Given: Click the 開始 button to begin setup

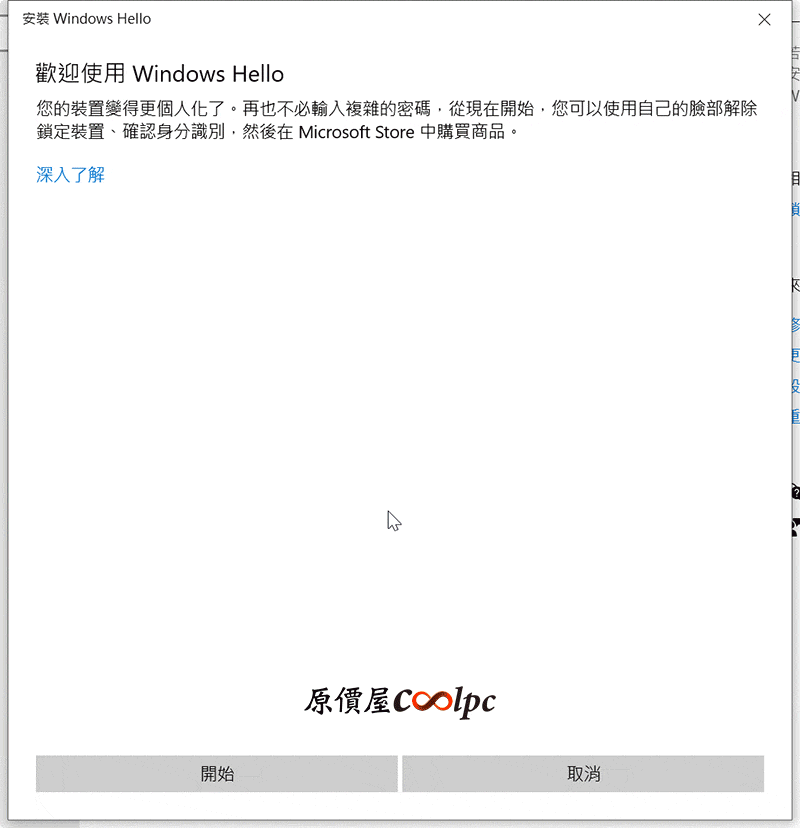Looking at the screenshot, I should tap(217, 774).
